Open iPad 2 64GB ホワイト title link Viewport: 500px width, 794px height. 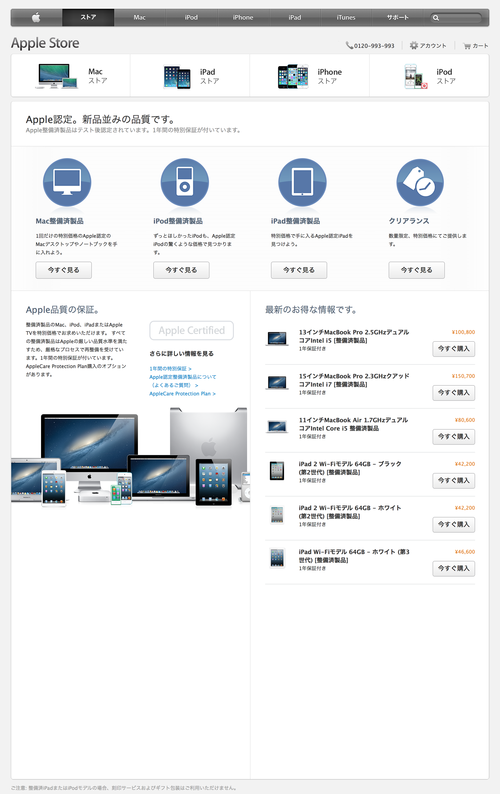tap(350, 512)
